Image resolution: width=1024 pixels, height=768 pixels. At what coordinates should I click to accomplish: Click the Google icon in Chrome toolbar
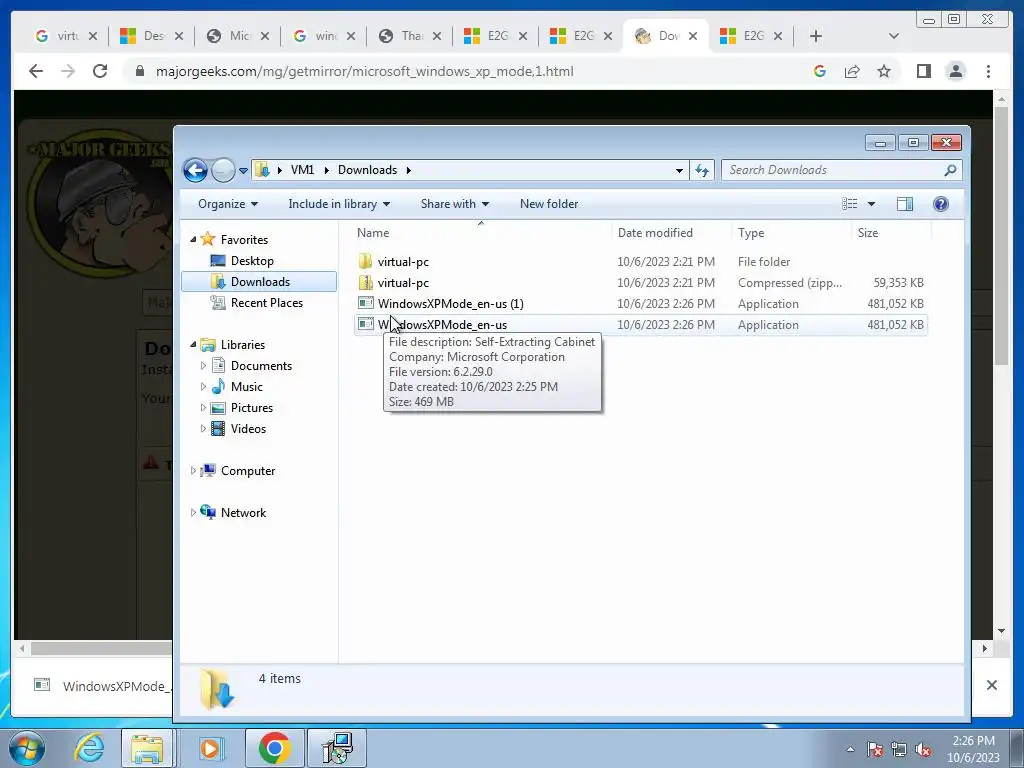coord(820,71)
